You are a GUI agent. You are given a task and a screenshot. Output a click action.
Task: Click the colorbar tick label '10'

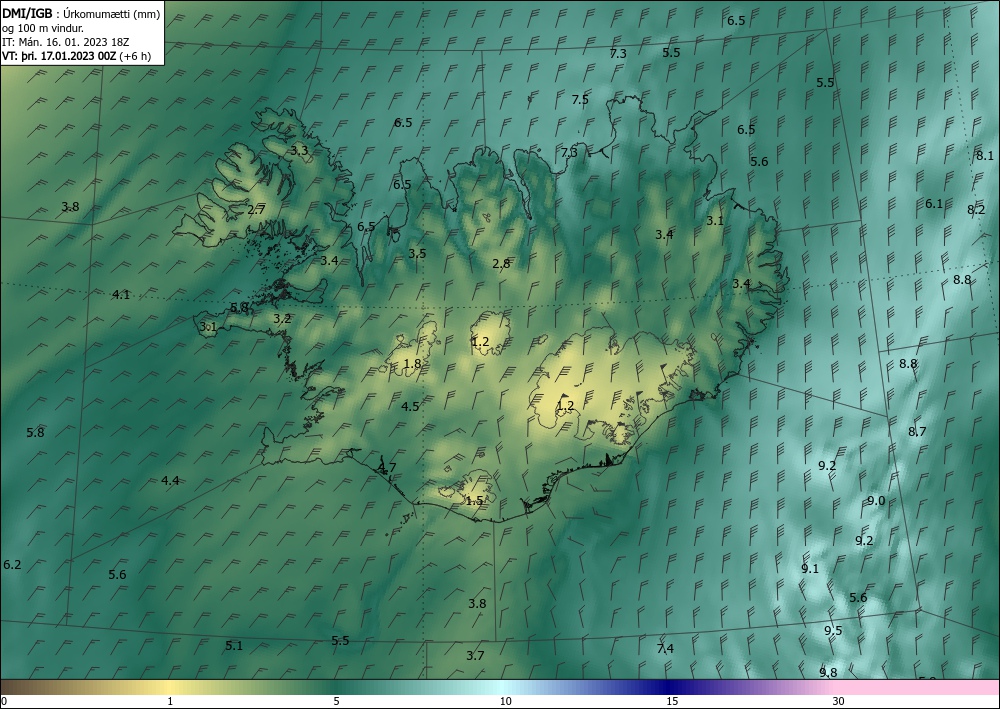coord(505,701)
